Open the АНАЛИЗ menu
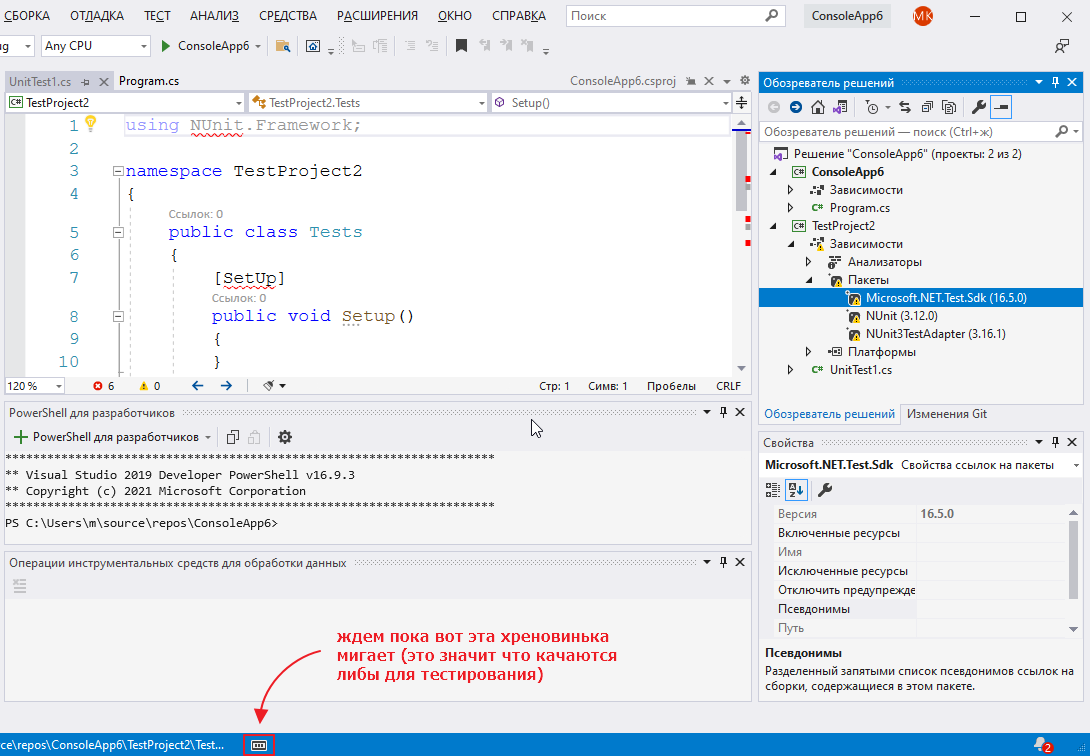Screen dimensions: 1090x756 [x=213, y=16]
